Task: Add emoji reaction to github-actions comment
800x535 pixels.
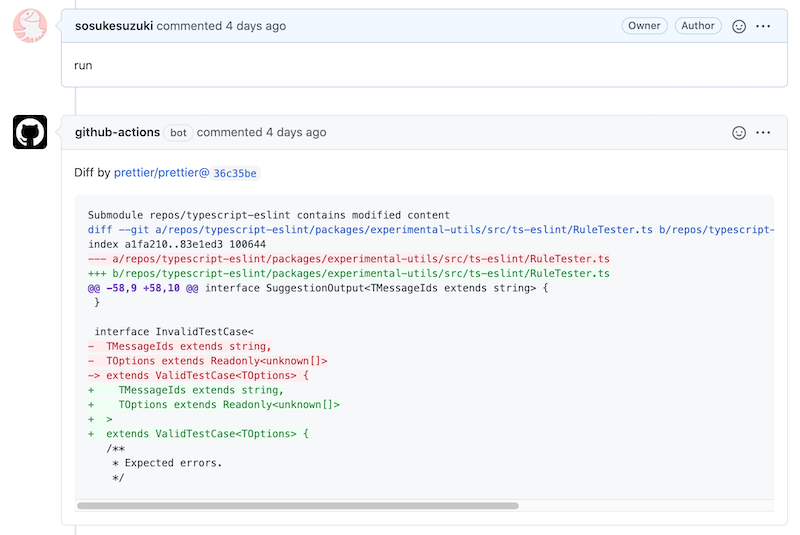Action: click(x=739, y=132)
